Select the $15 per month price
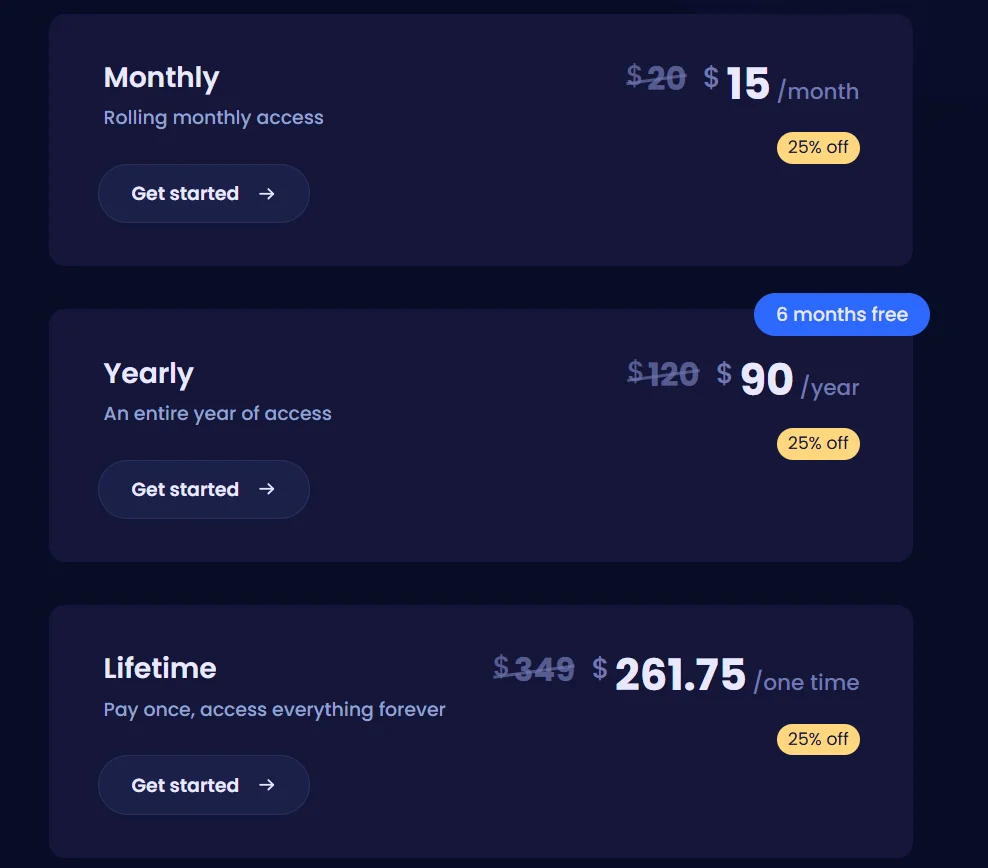Viewport: 988px width, 868px height. coord(748,85)
